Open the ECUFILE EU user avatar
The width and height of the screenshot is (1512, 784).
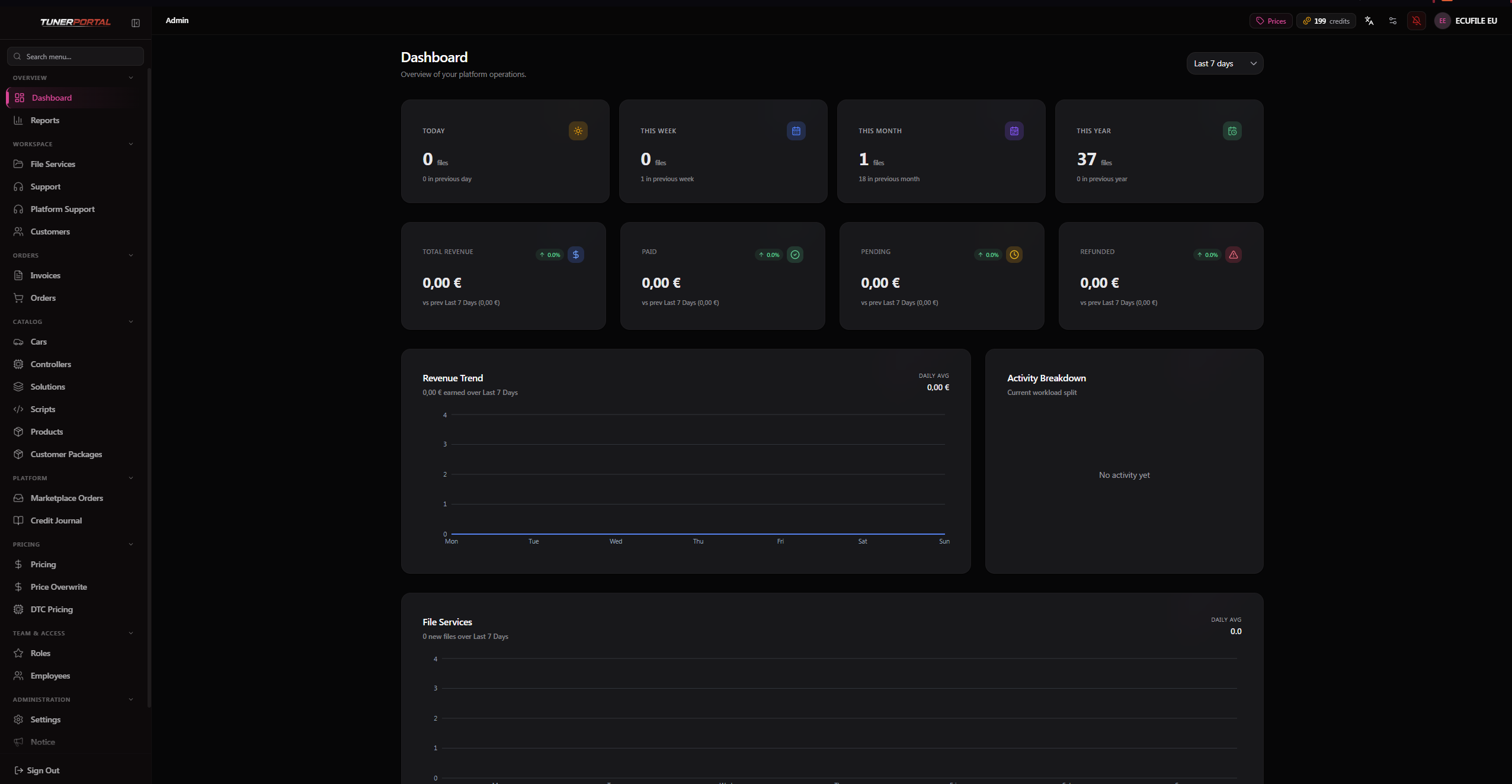(1443, 21)
